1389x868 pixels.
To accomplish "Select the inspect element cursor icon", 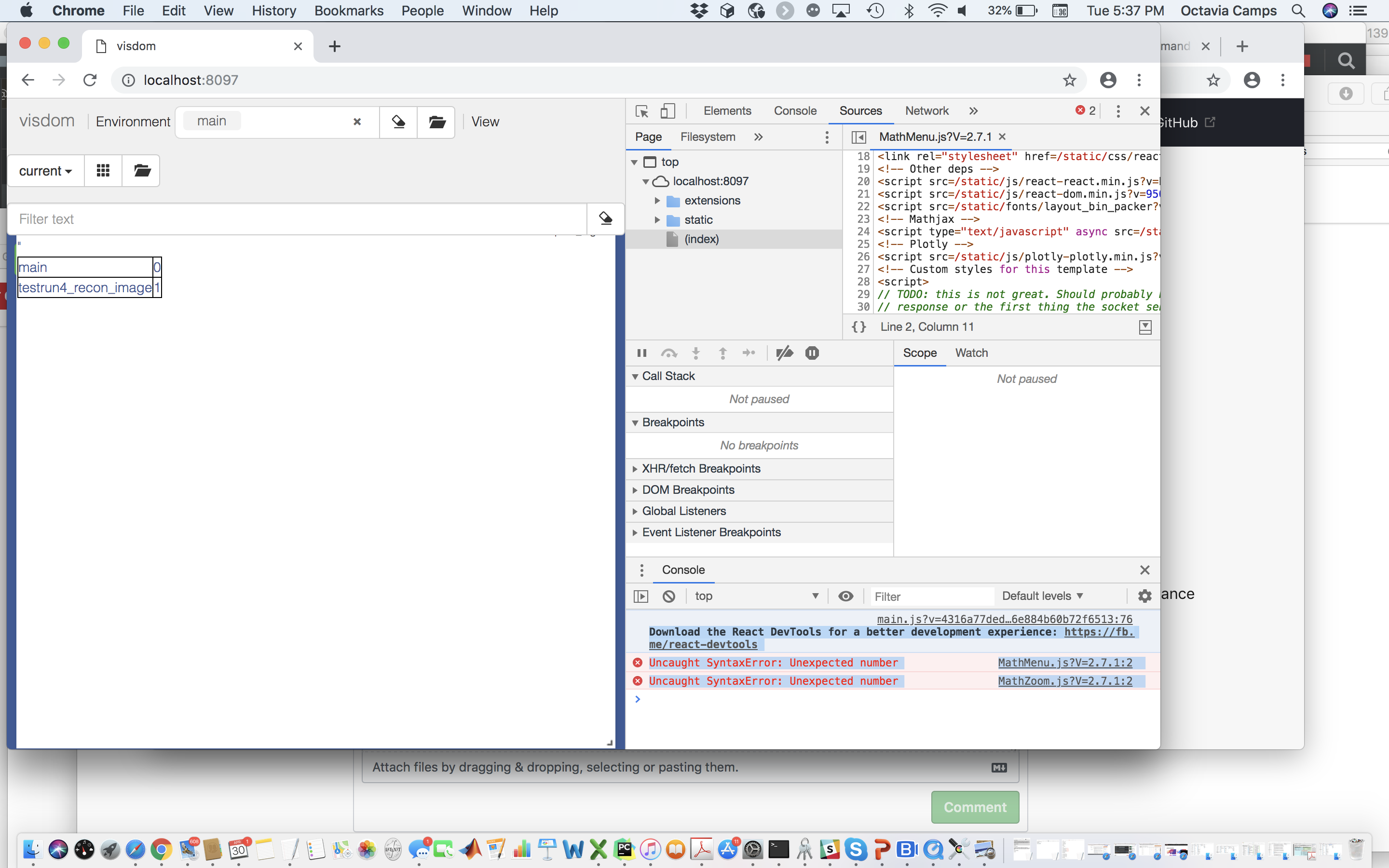I will [641, 111].
